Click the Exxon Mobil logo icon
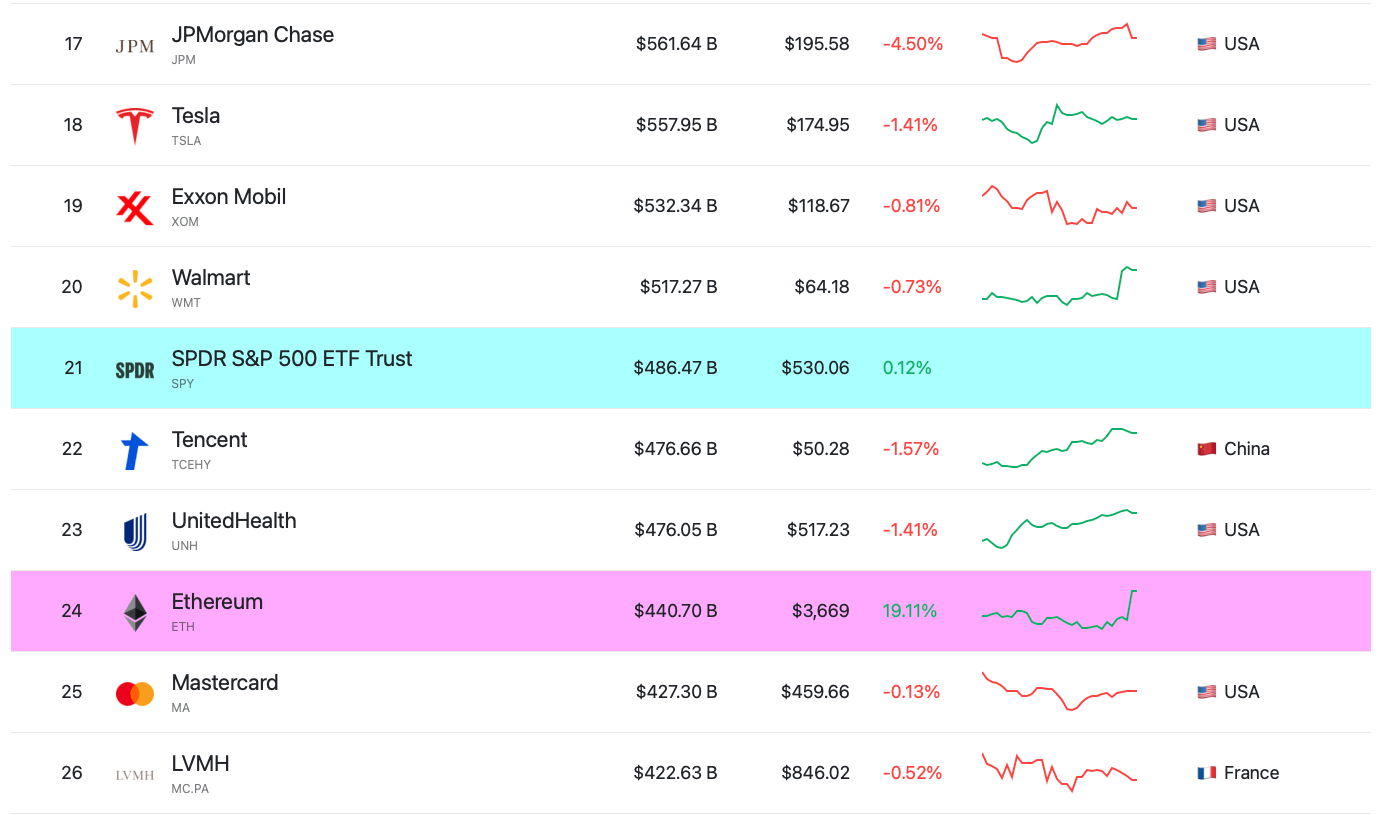Viewport: 1385px width, 815px height. click(134, 207)
